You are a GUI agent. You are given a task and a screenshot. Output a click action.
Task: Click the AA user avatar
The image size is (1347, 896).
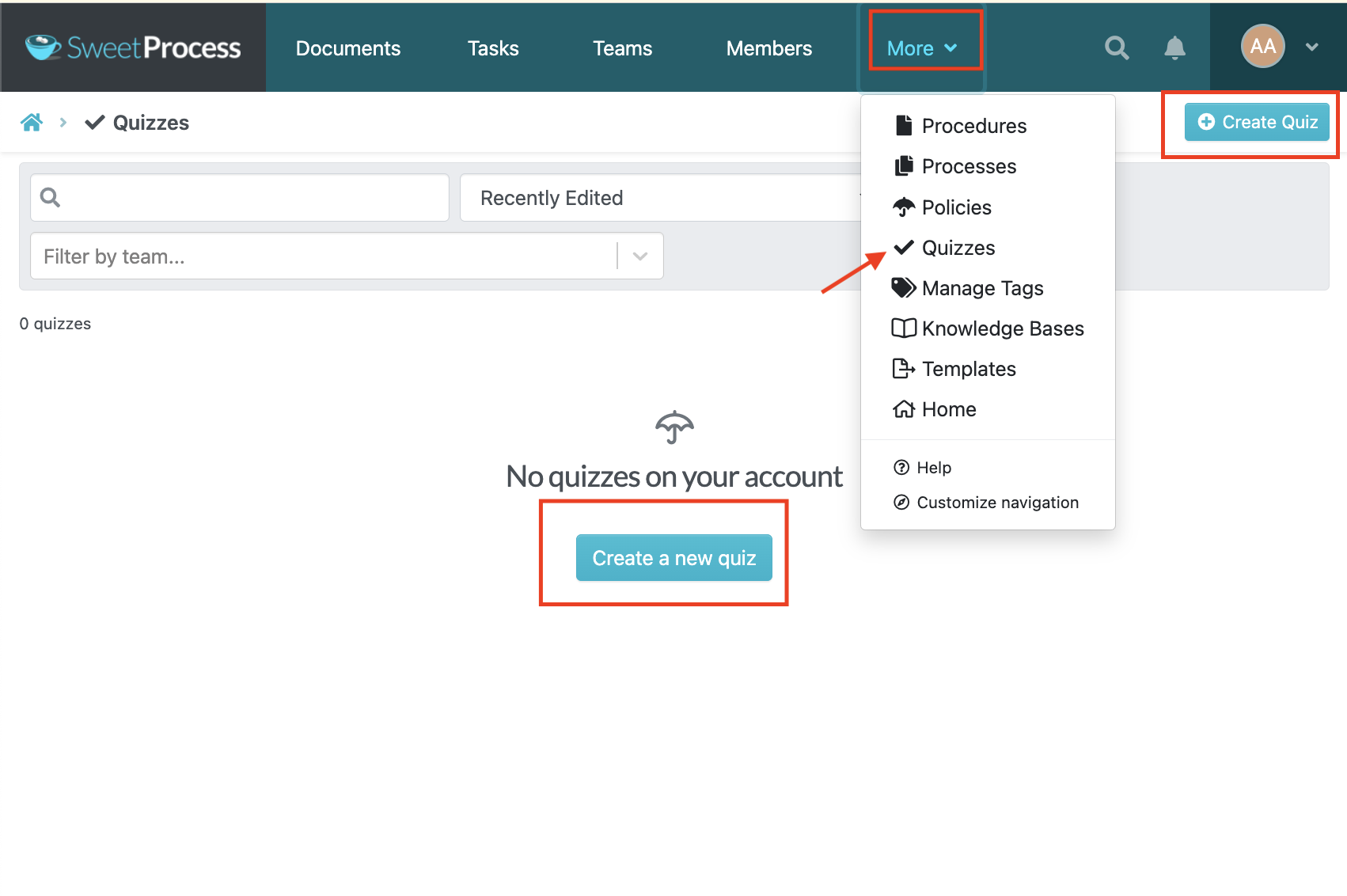[x=1262, y=47]
